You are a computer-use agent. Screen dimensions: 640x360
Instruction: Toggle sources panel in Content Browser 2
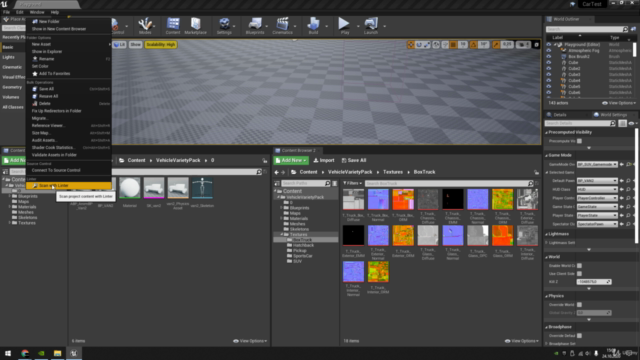click(277, 184)
